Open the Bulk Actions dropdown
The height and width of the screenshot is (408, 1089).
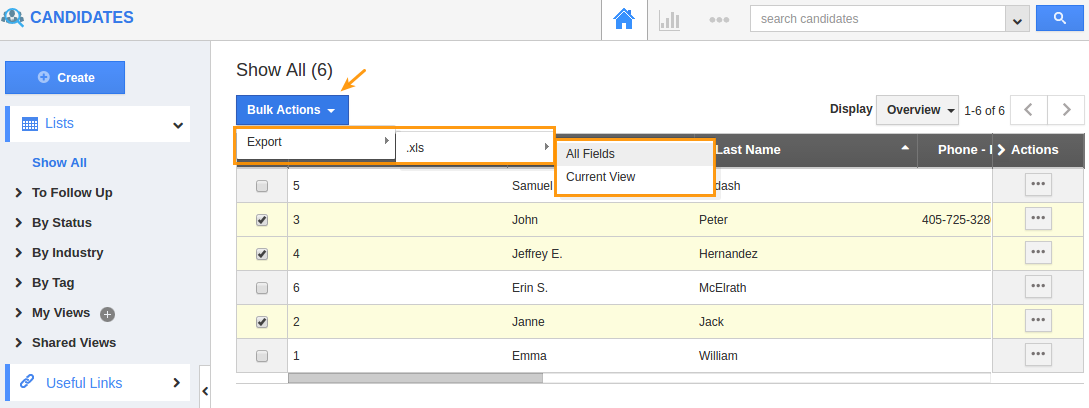[292, 110]
